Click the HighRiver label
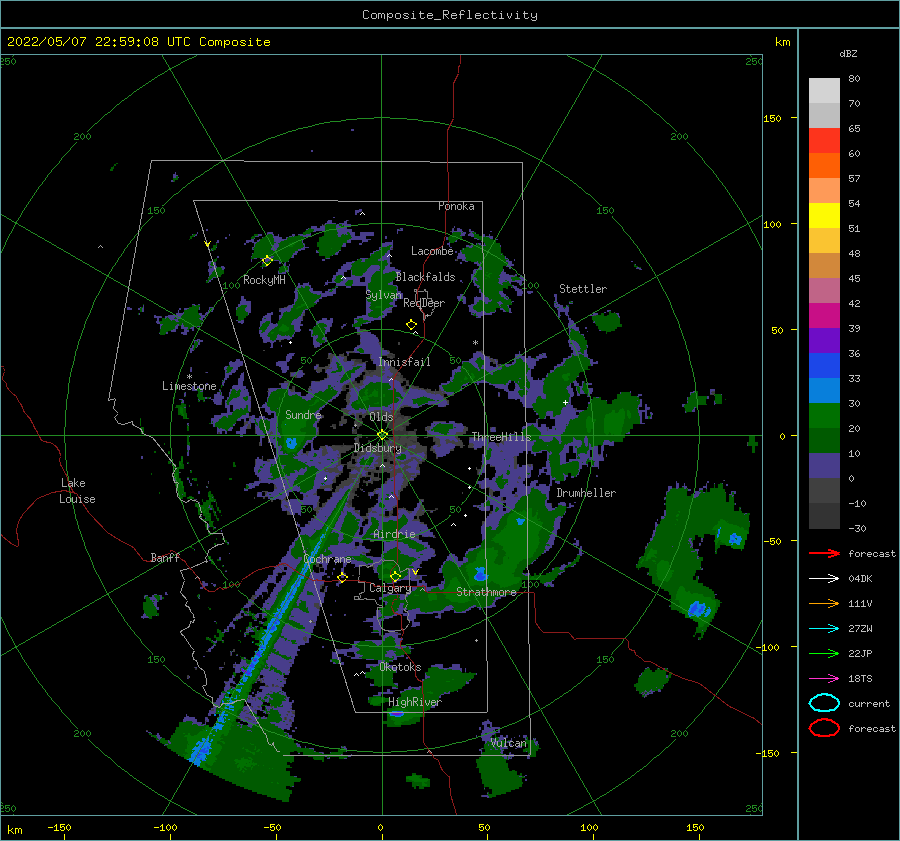Image resolution: width=900 pixels, height=841 pixels. click(x=414, y=702)
